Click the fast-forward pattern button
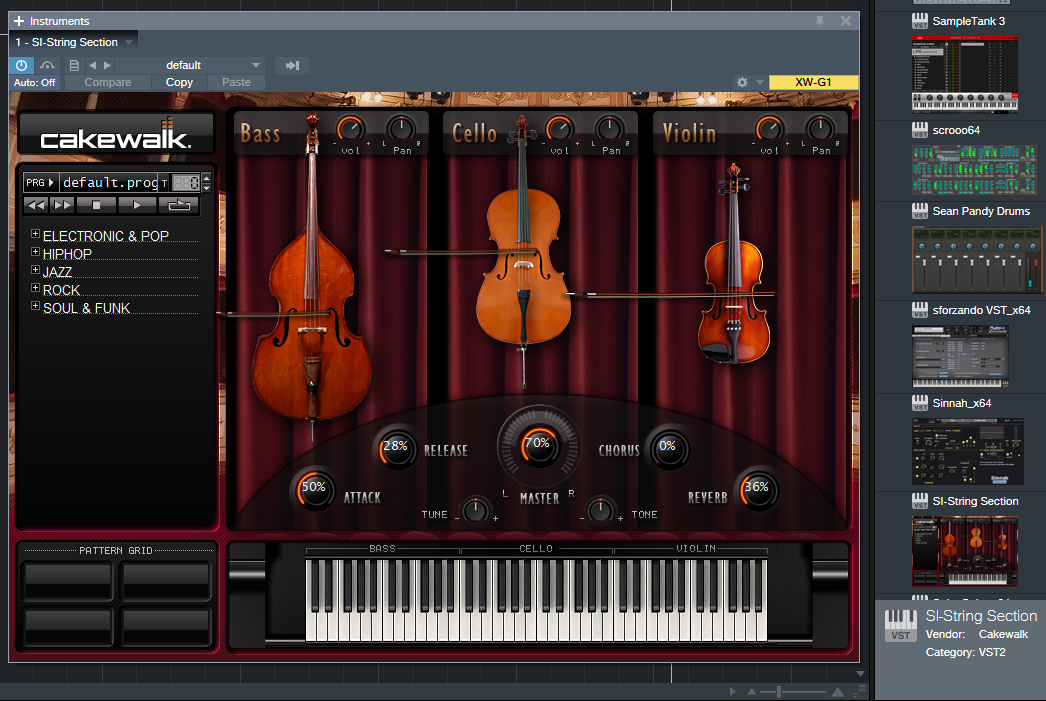The height and width of the screenshot is (701, 1046). pos(63,205)
